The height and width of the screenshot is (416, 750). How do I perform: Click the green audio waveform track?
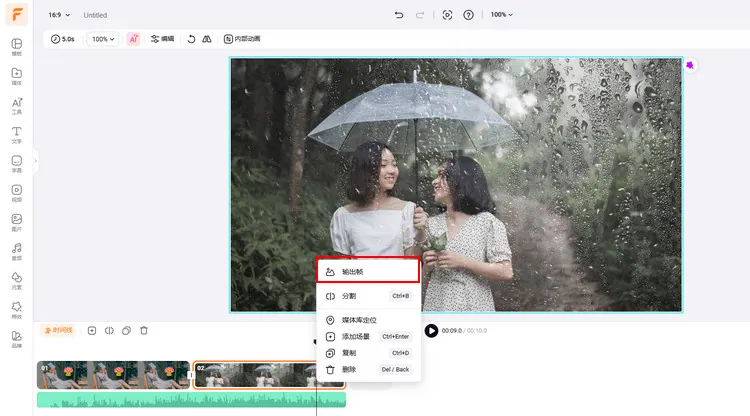191,400
